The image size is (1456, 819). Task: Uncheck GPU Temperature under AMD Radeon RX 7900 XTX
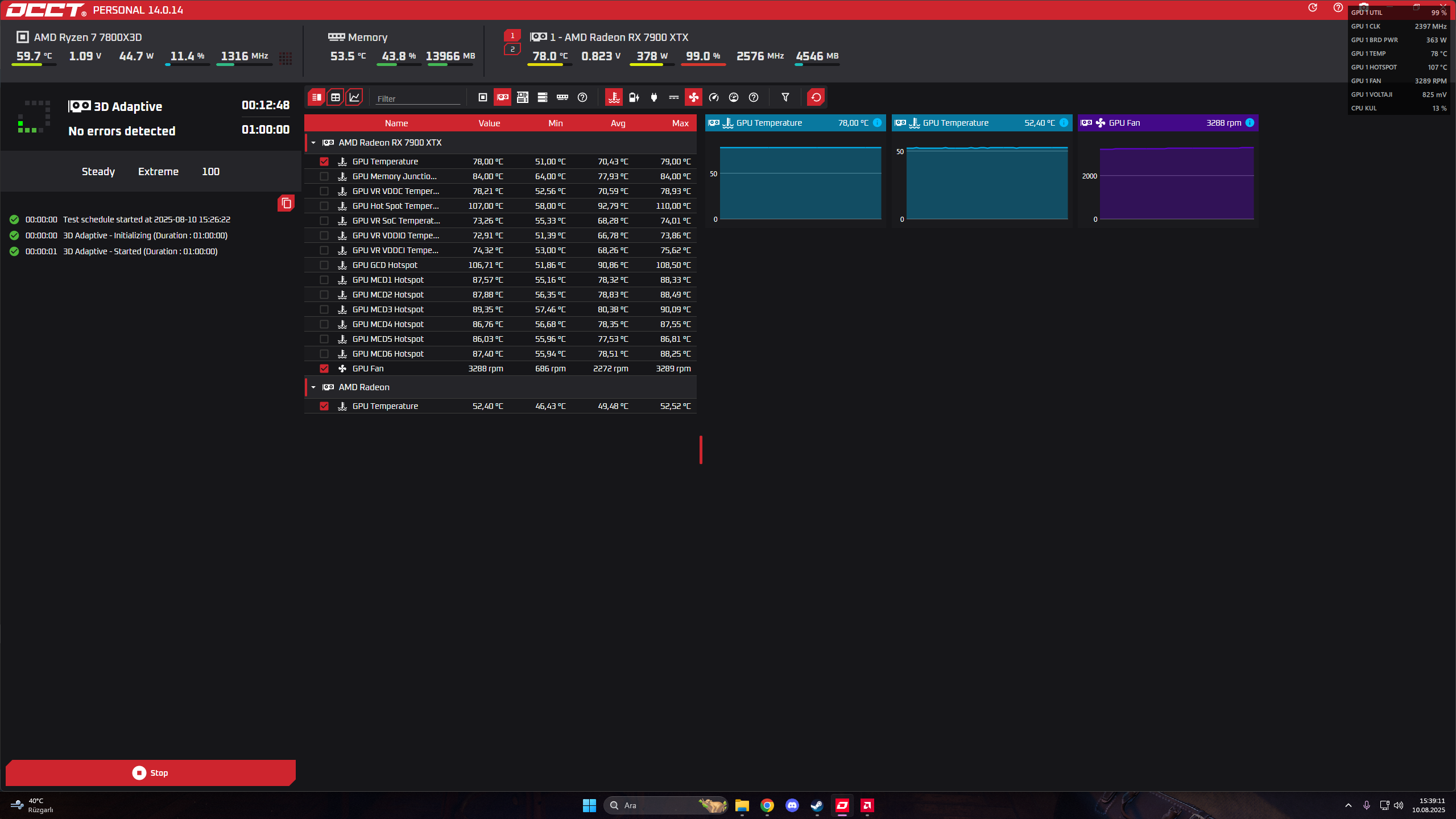click(324, 162)
